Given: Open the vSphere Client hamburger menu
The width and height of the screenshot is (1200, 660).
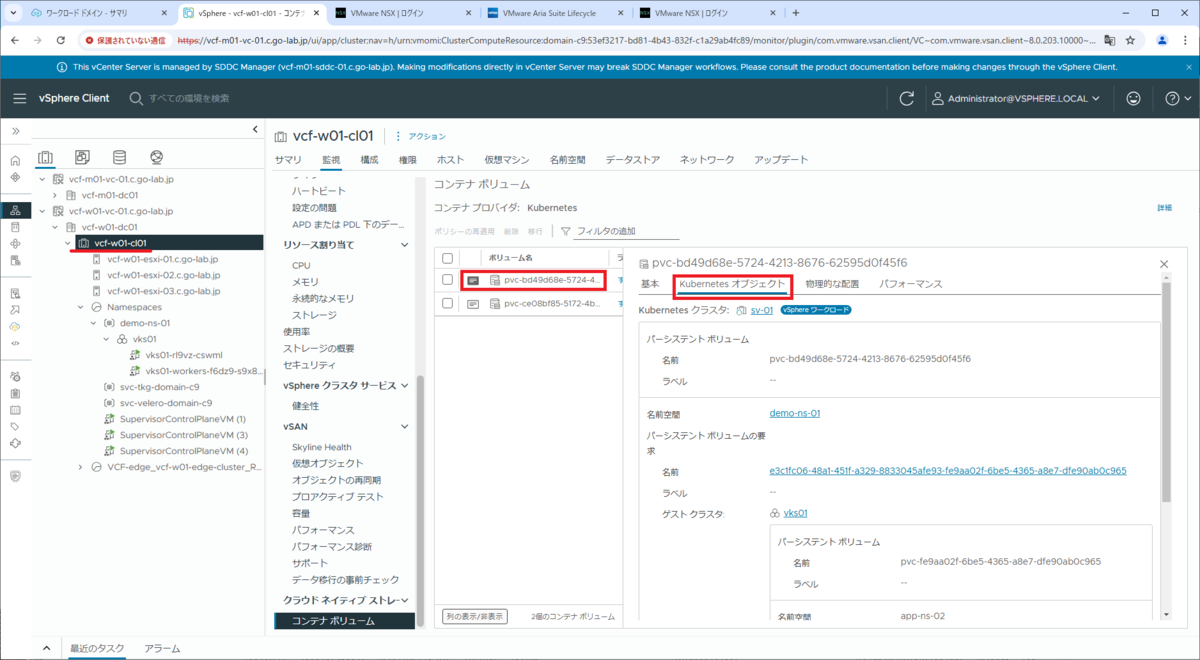Looking at the screenshot, I should tap(20, 98).
